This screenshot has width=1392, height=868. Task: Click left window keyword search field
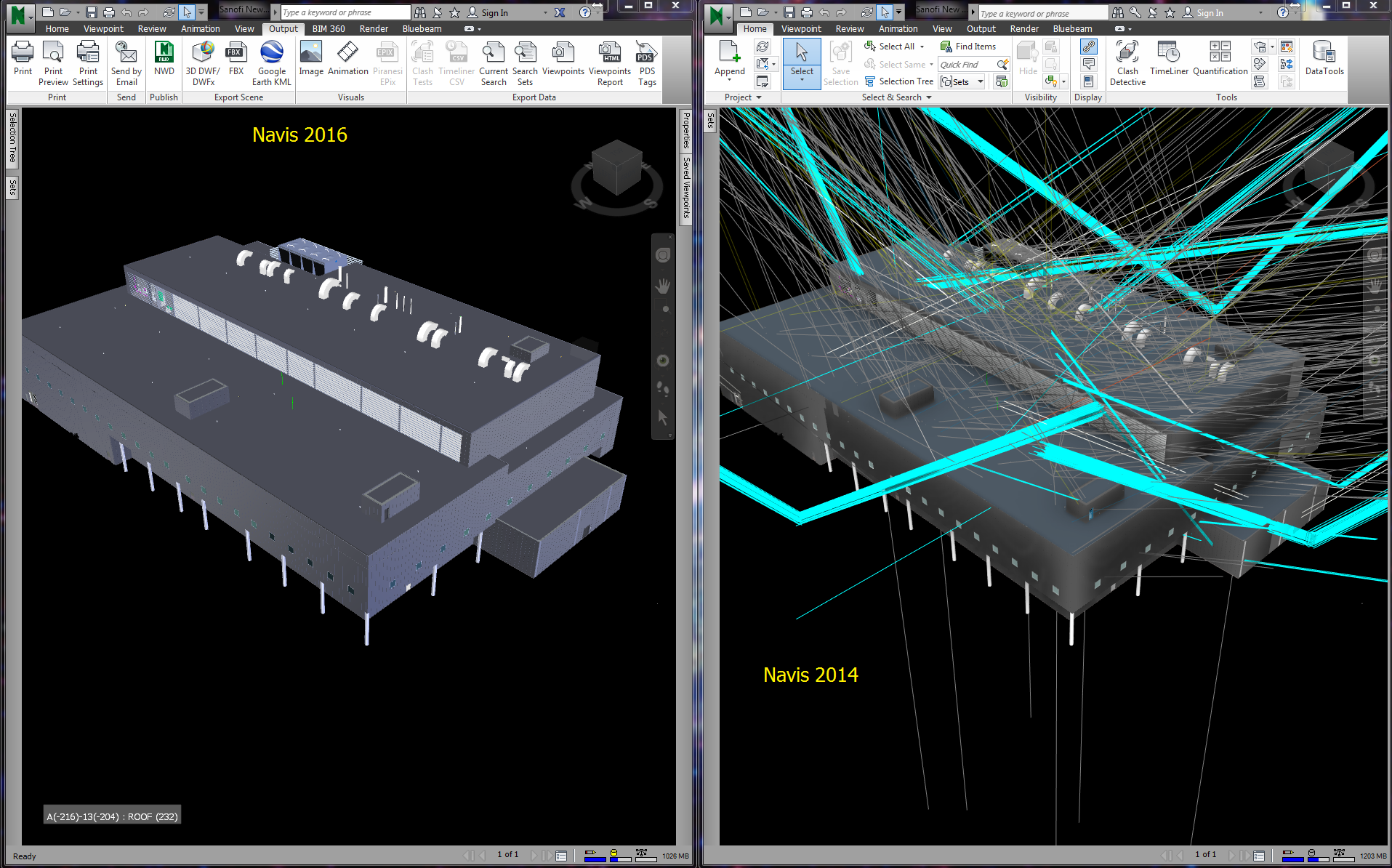[x=345, y=13]
